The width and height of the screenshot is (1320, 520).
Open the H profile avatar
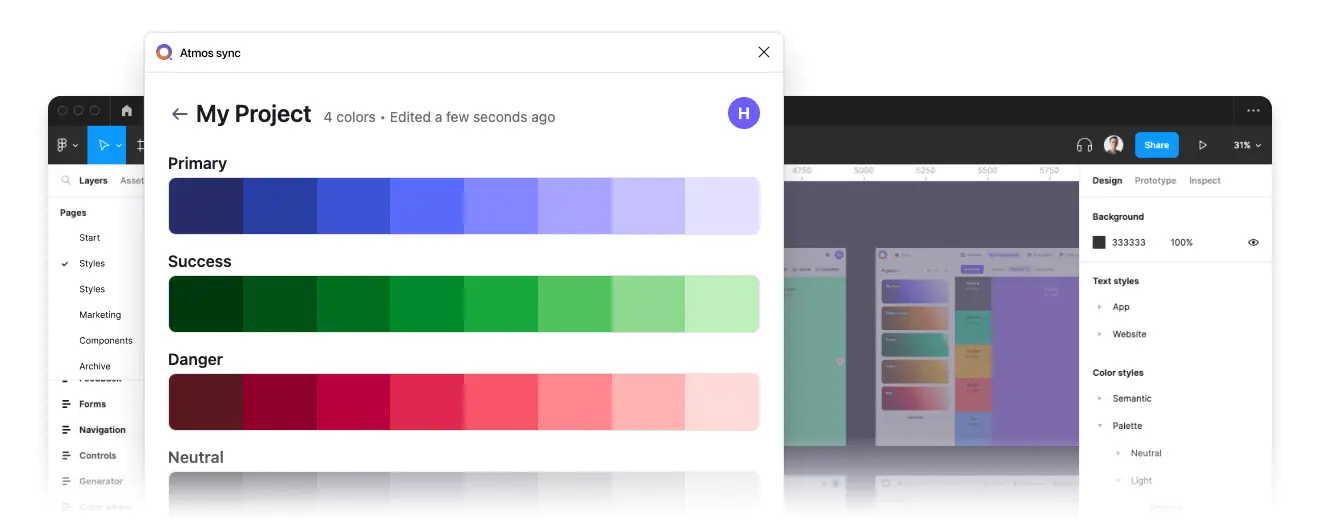coord(743,113)
